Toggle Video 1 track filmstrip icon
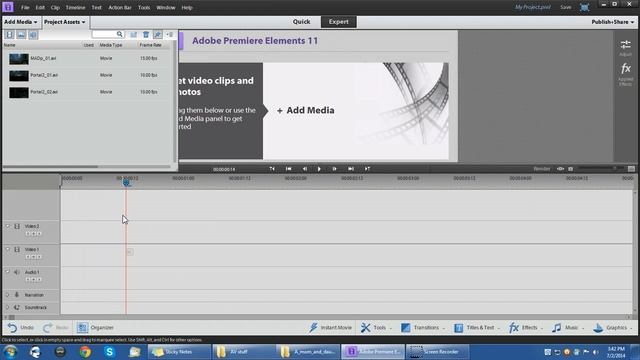 [17, 249]
